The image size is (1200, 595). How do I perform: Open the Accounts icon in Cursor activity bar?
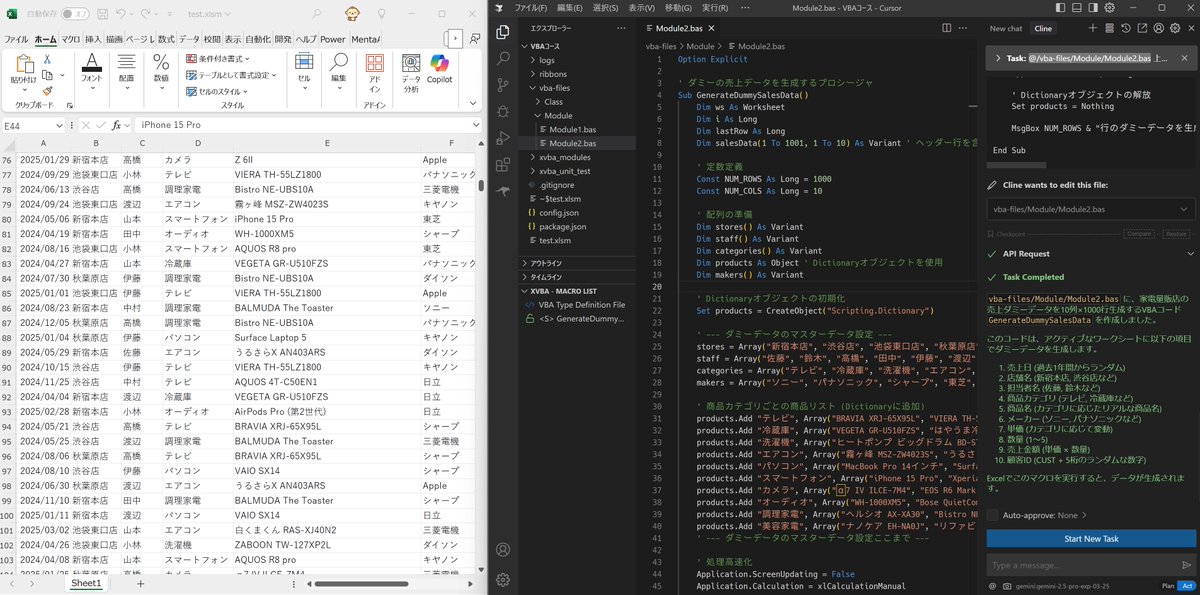tap(503, 552)
